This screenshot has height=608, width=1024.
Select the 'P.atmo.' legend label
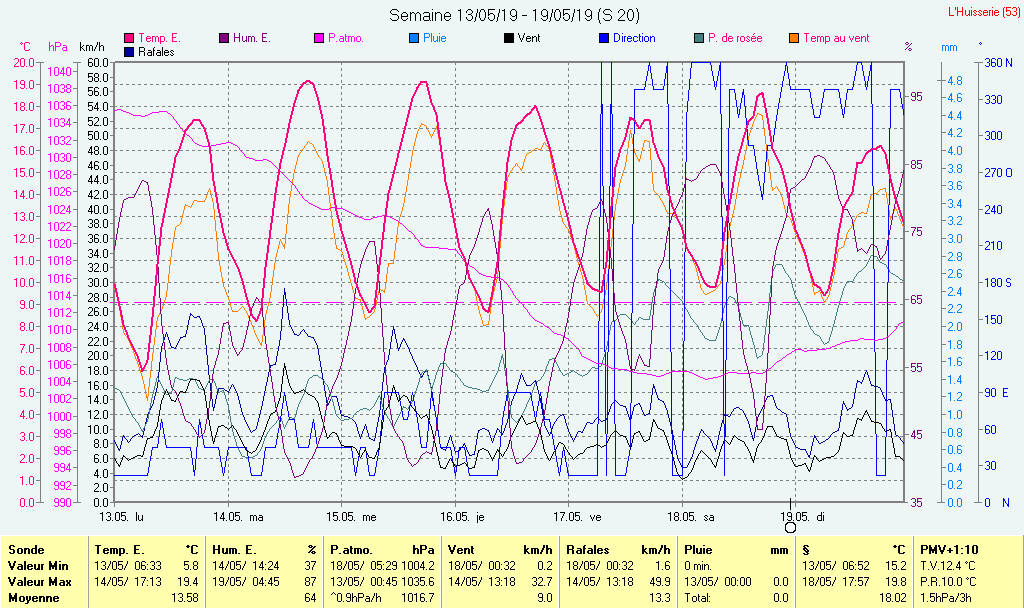[x=345, y=39]
